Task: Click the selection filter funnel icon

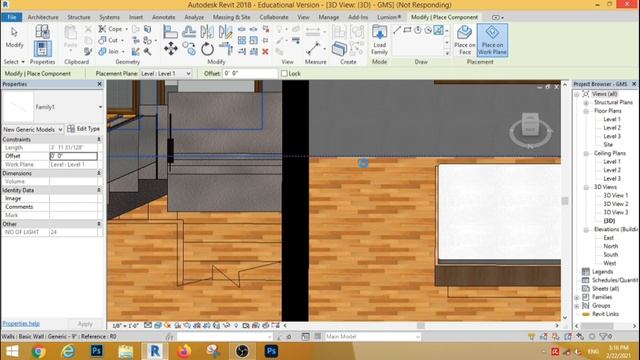Action: (604, 336)
